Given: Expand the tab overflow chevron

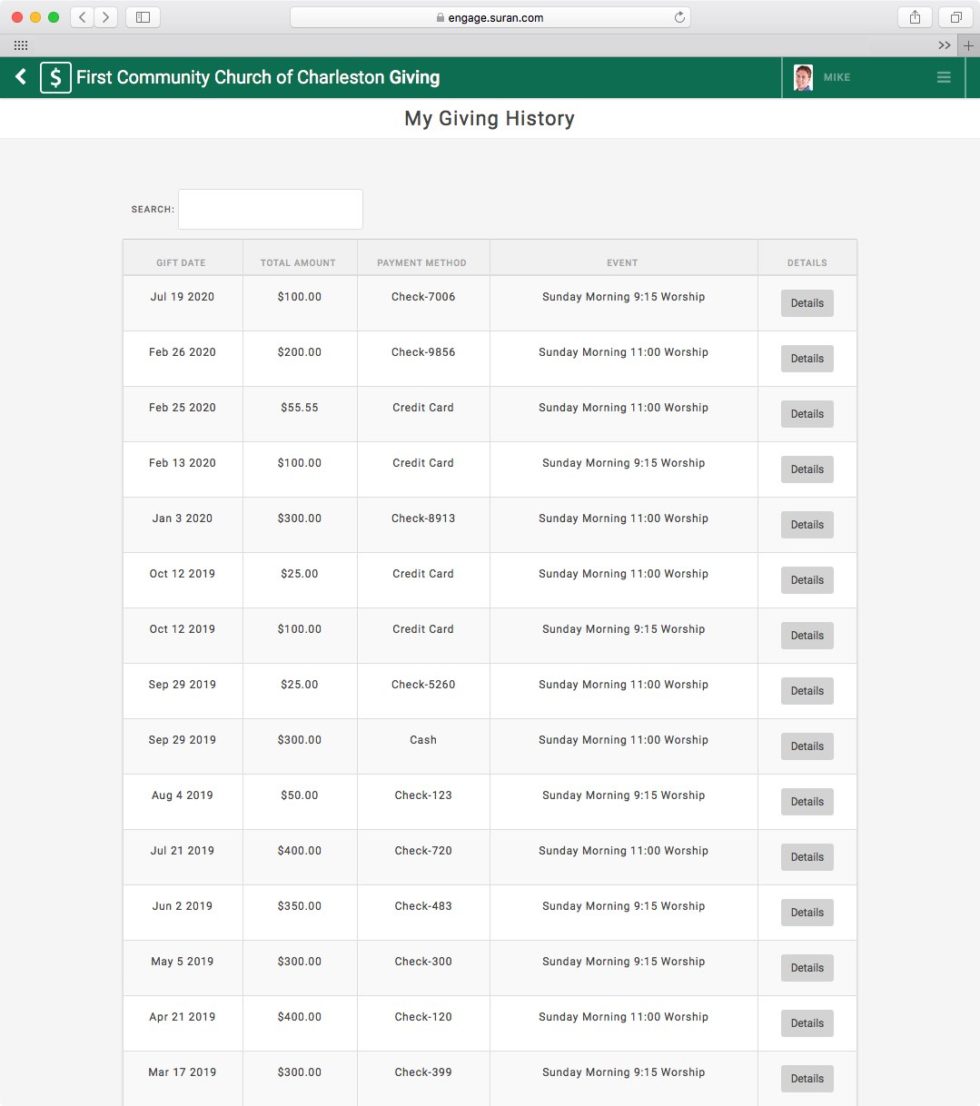Looking at the screenshot, I should coord(945,45).
